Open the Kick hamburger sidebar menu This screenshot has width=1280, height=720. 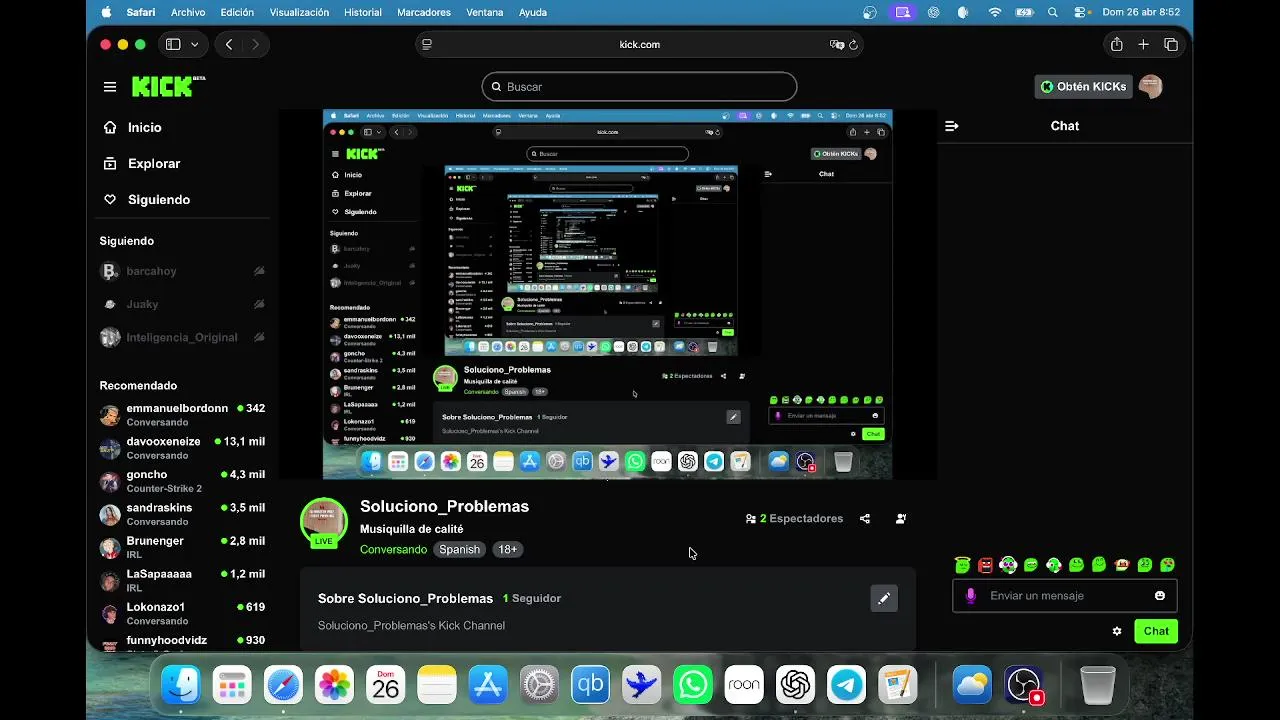click(110, 87)
